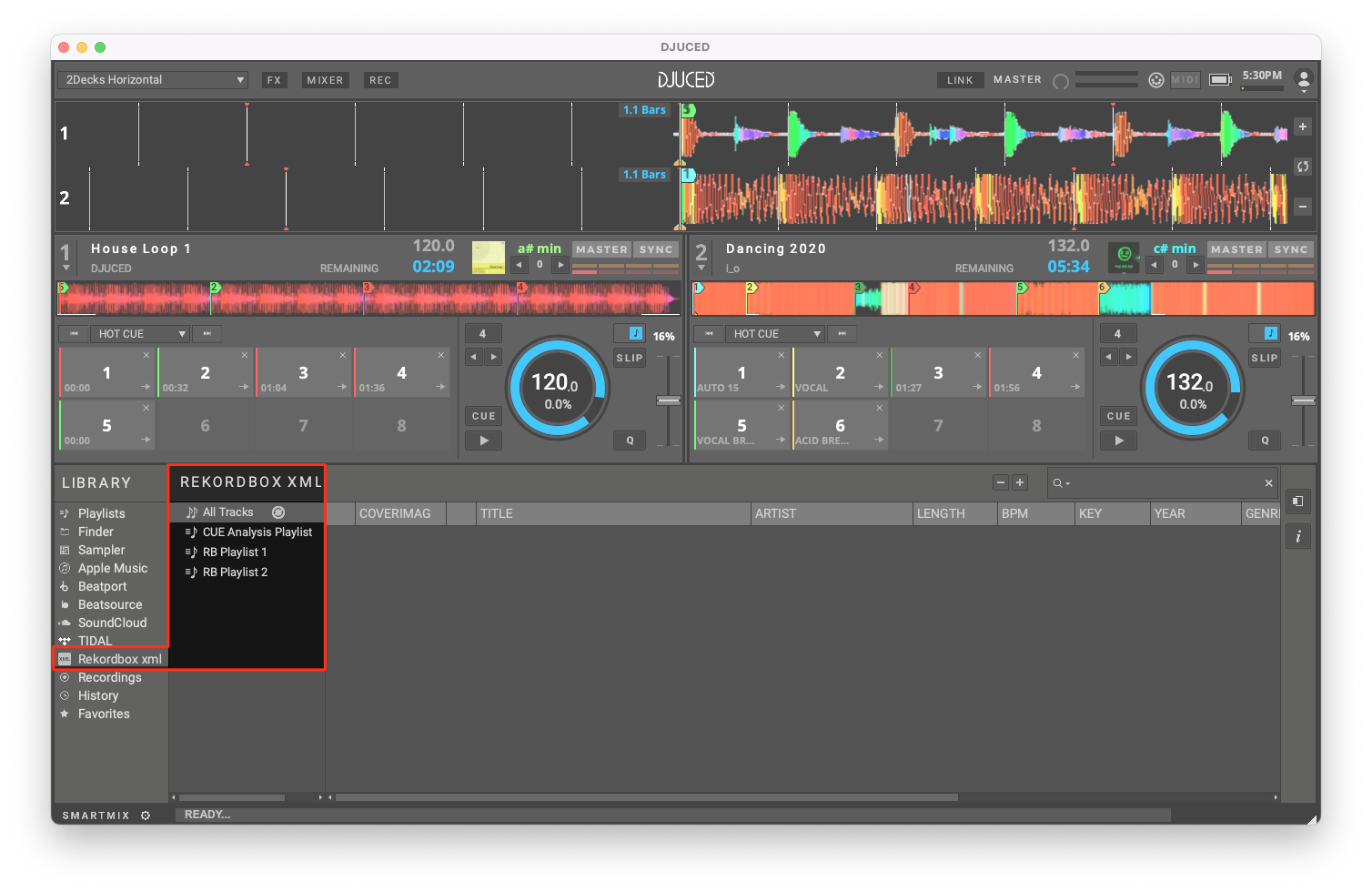This screenshot has width=1372, height=892.
Task: Click the smiley assistant icon on deck 2
Action: 1125,257
